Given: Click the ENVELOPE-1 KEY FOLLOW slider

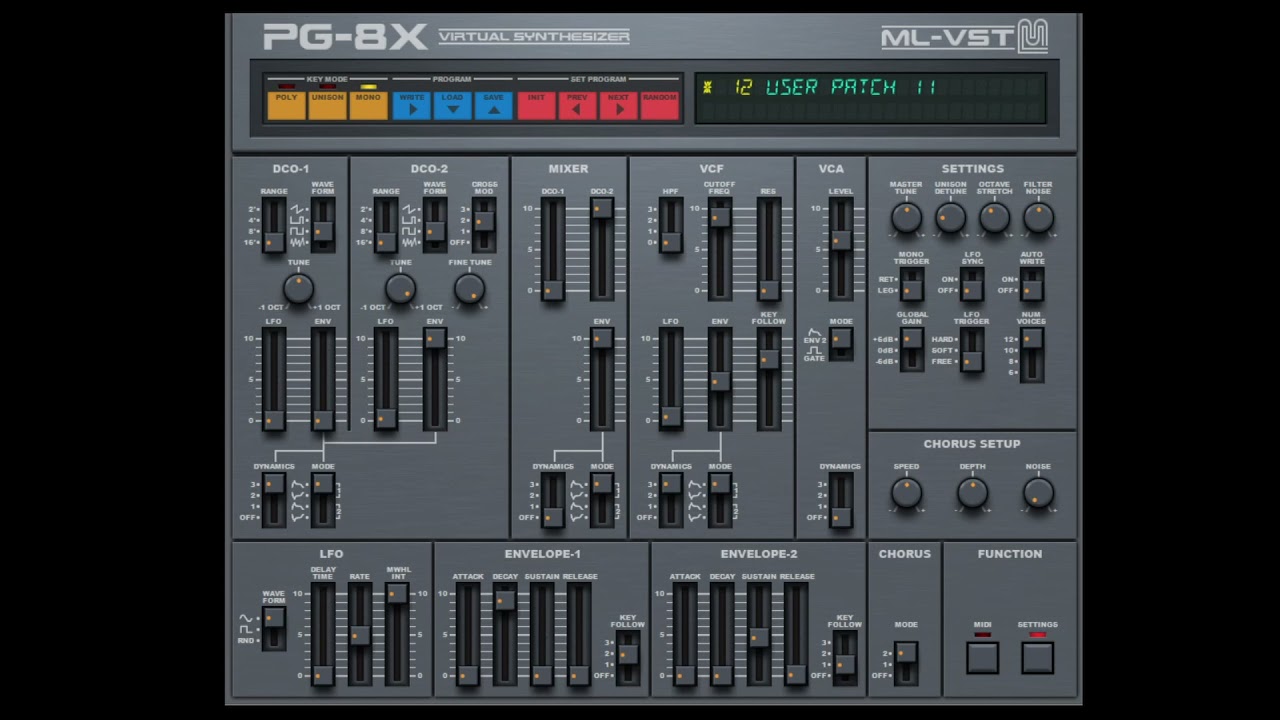Looking at the screenshot, I should point(627,658).
